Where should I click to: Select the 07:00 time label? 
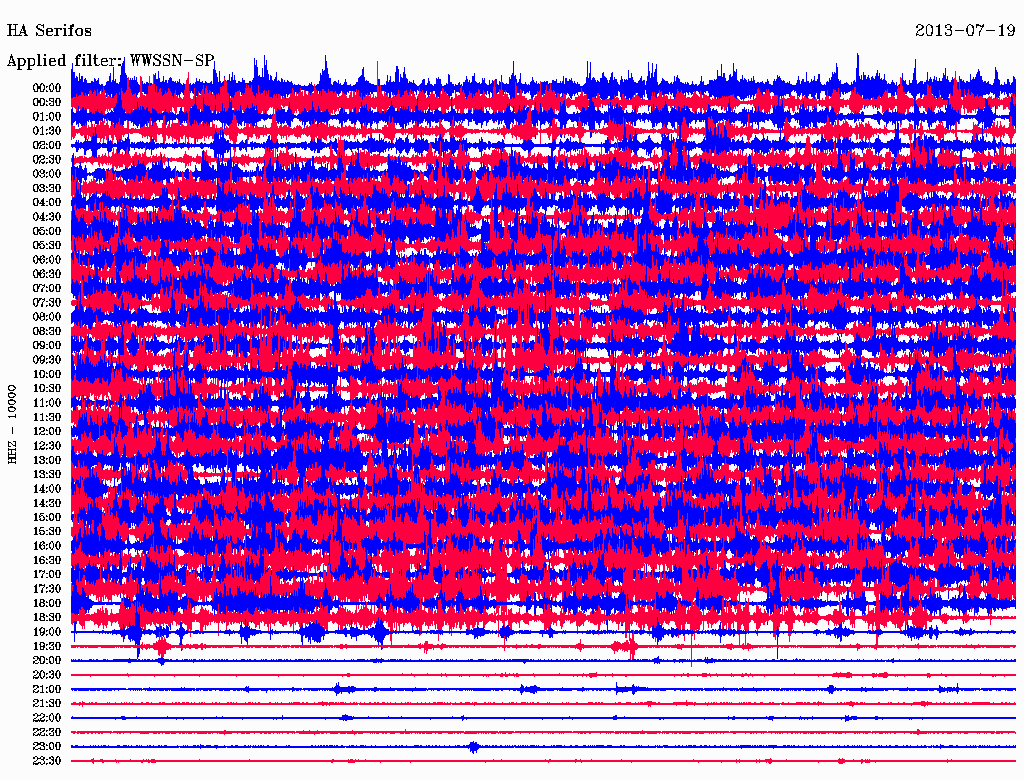tap(47, 289)
